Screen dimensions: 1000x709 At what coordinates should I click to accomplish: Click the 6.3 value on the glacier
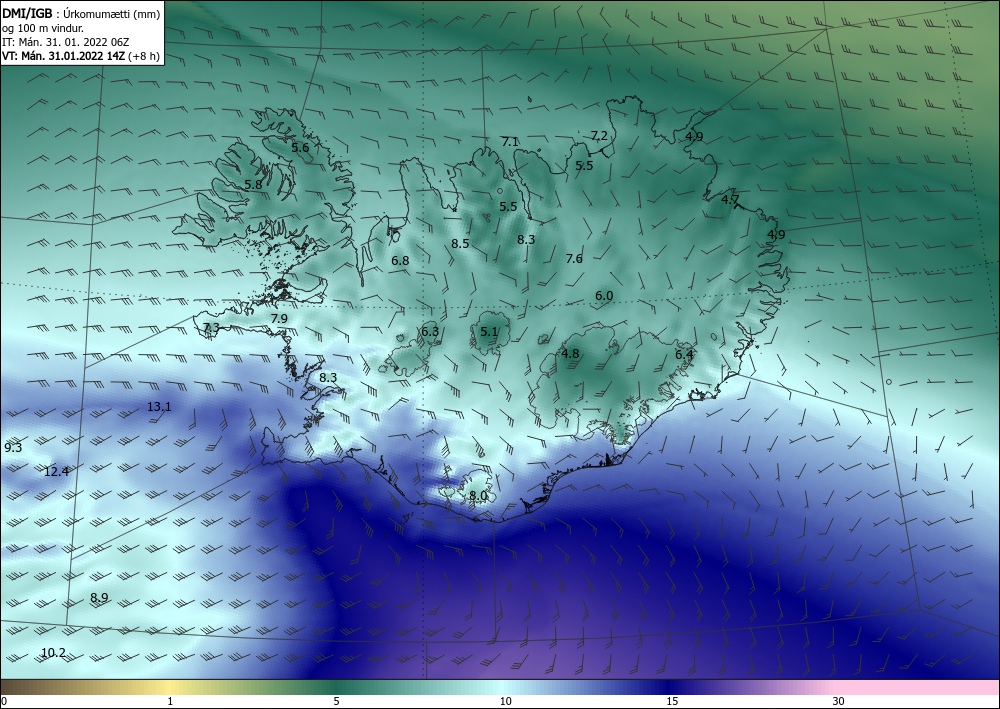[x=430, y=332]
